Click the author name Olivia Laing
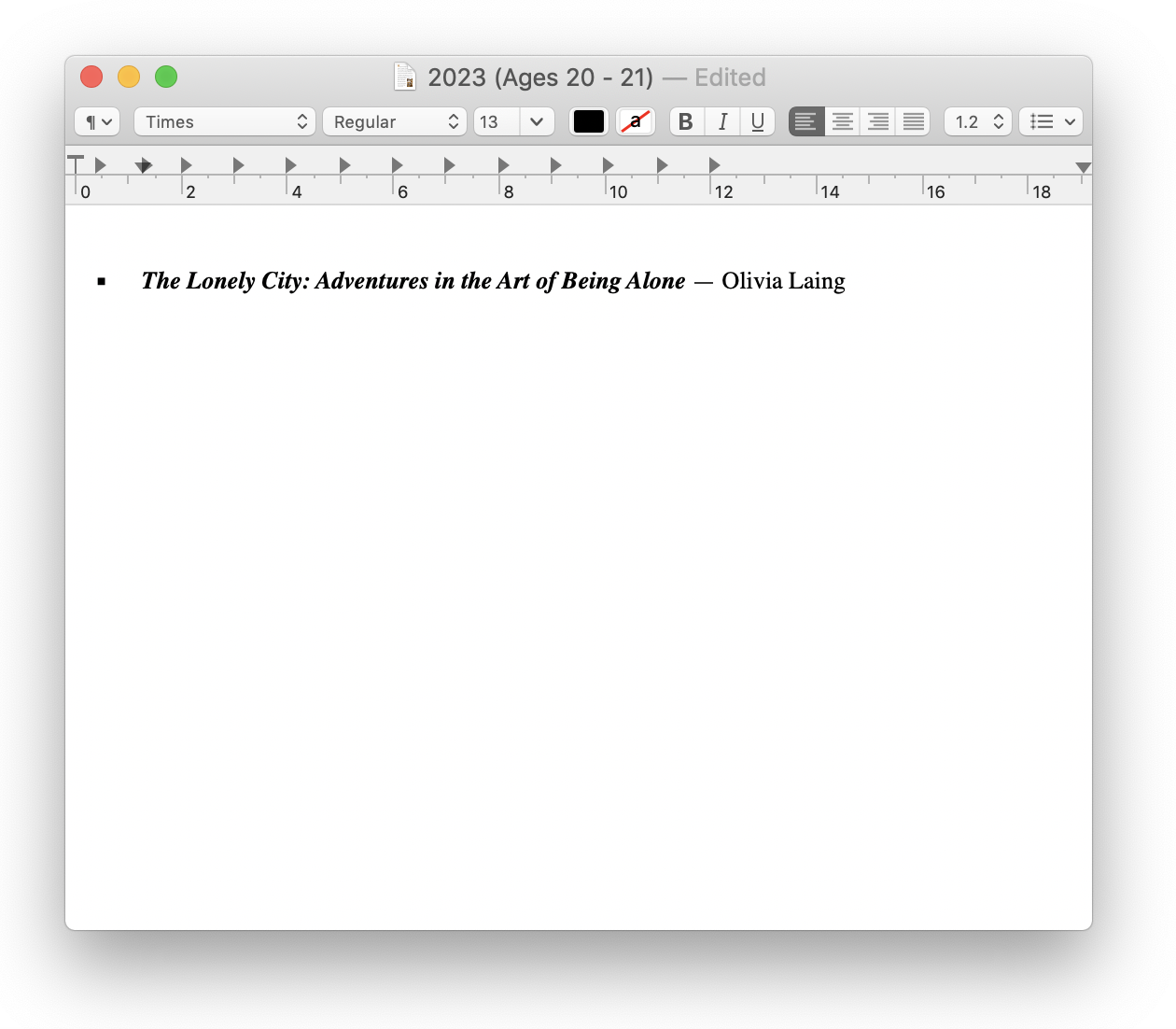 click(x=783, y=281)
